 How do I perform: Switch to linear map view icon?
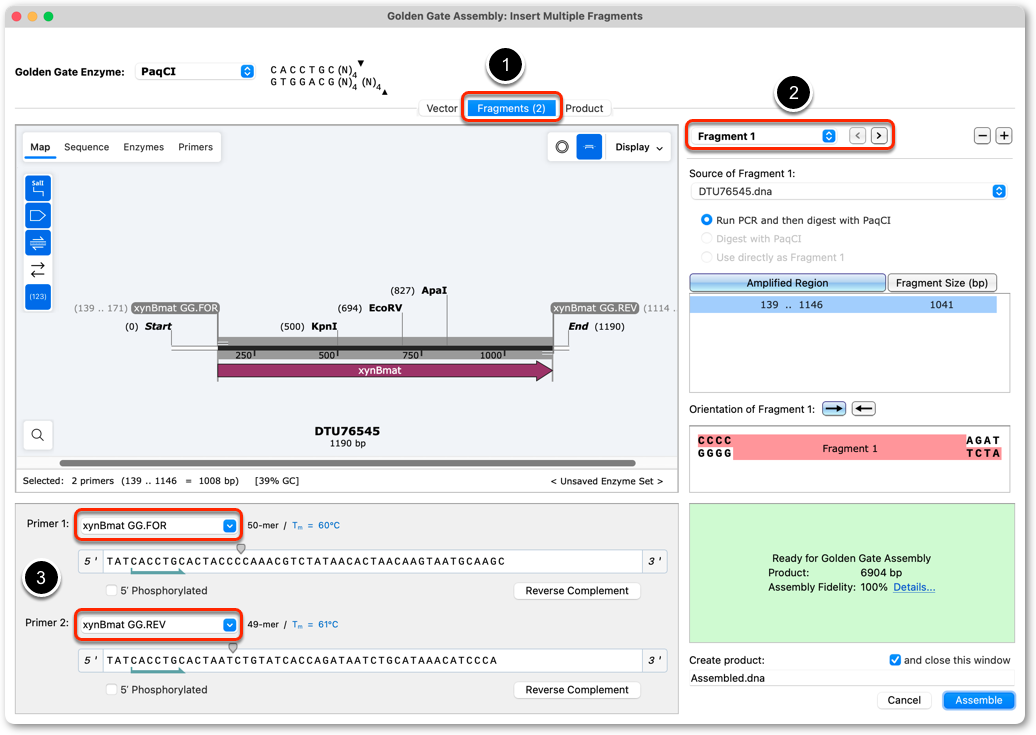coord(589,147)
